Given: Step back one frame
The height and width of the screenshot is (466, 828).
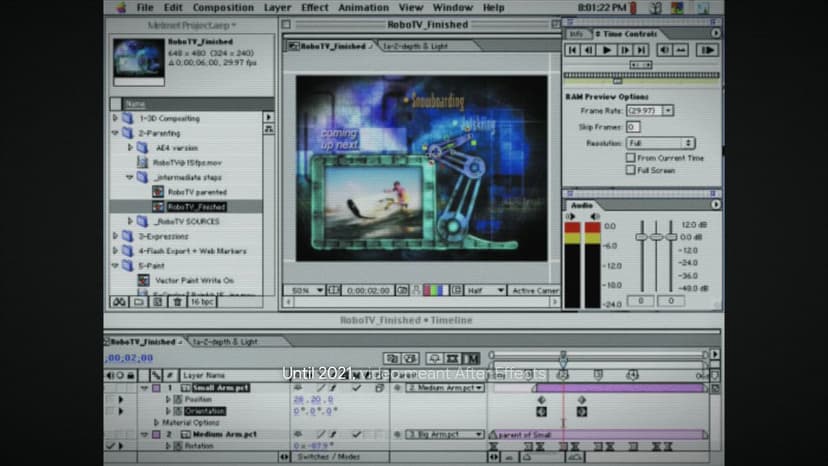Looking at the screenshot, I should 589,50.
